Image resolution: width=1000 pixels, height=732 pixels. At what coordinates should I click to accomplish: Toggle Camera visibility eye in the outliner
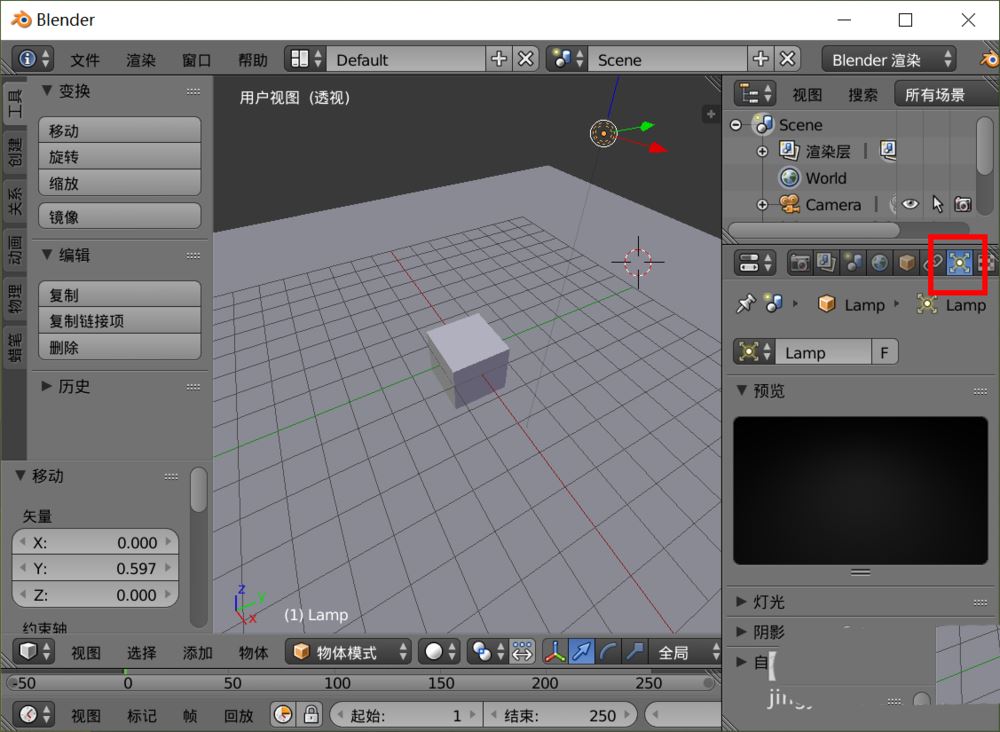(x=911, y=204)
